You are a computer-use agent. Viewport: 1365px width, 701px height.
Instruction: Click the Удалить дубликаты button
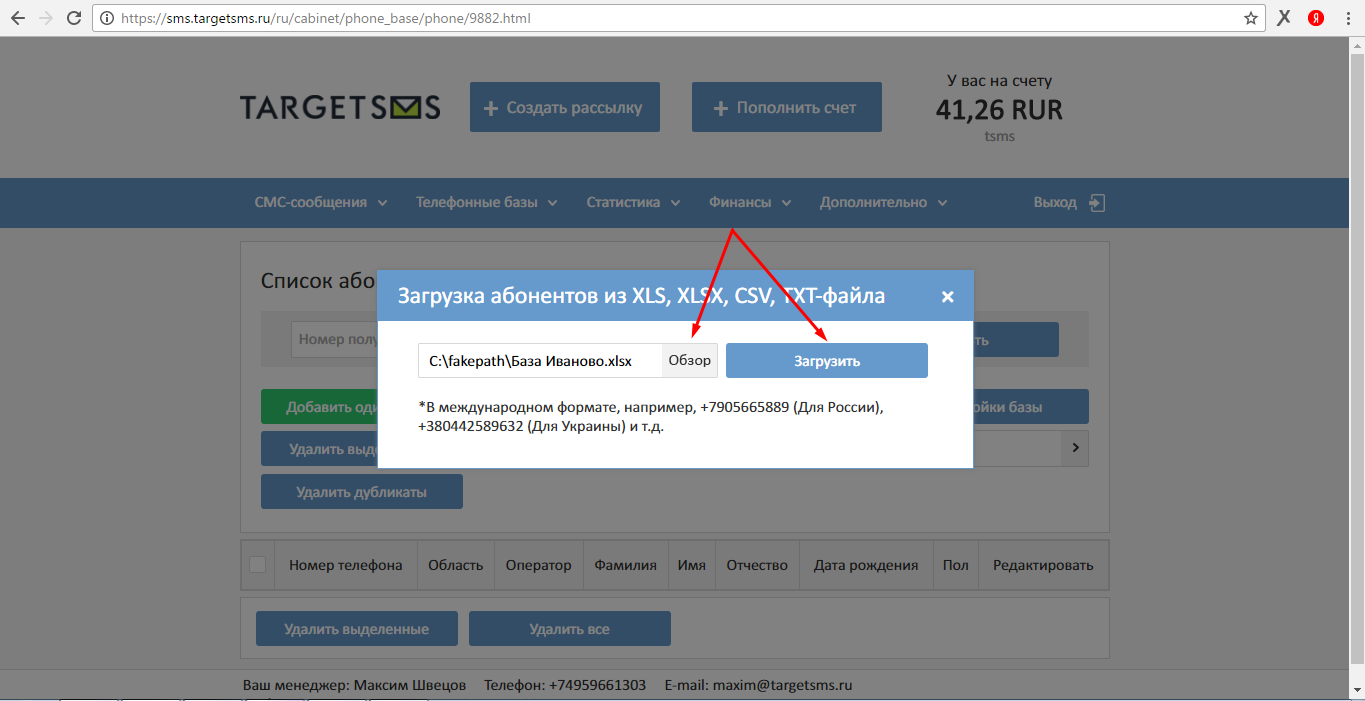[x=362, y=492]
